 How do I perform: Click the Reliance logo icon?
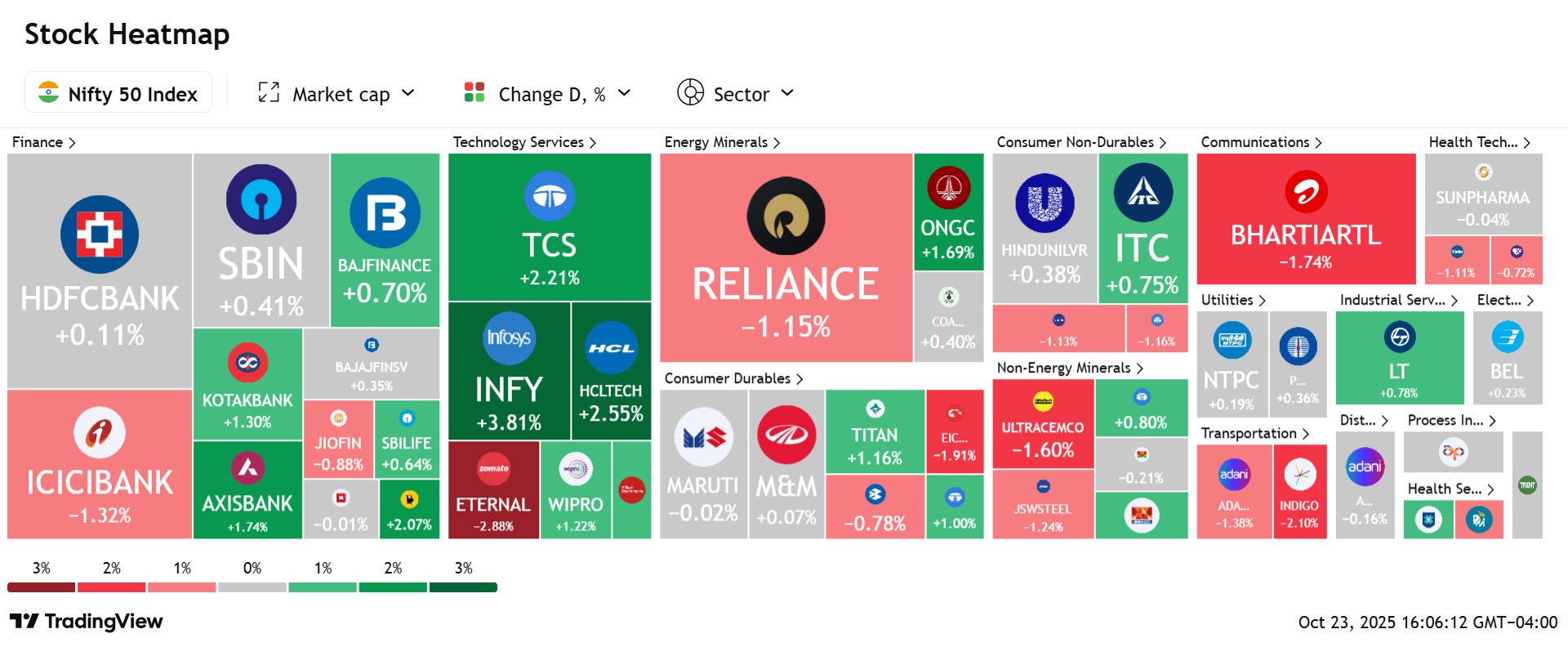(786, 216)
